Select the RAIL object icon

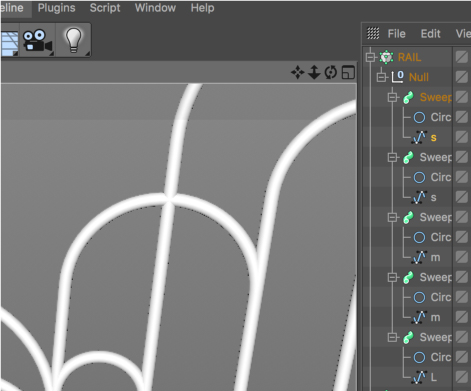point(386,57)
